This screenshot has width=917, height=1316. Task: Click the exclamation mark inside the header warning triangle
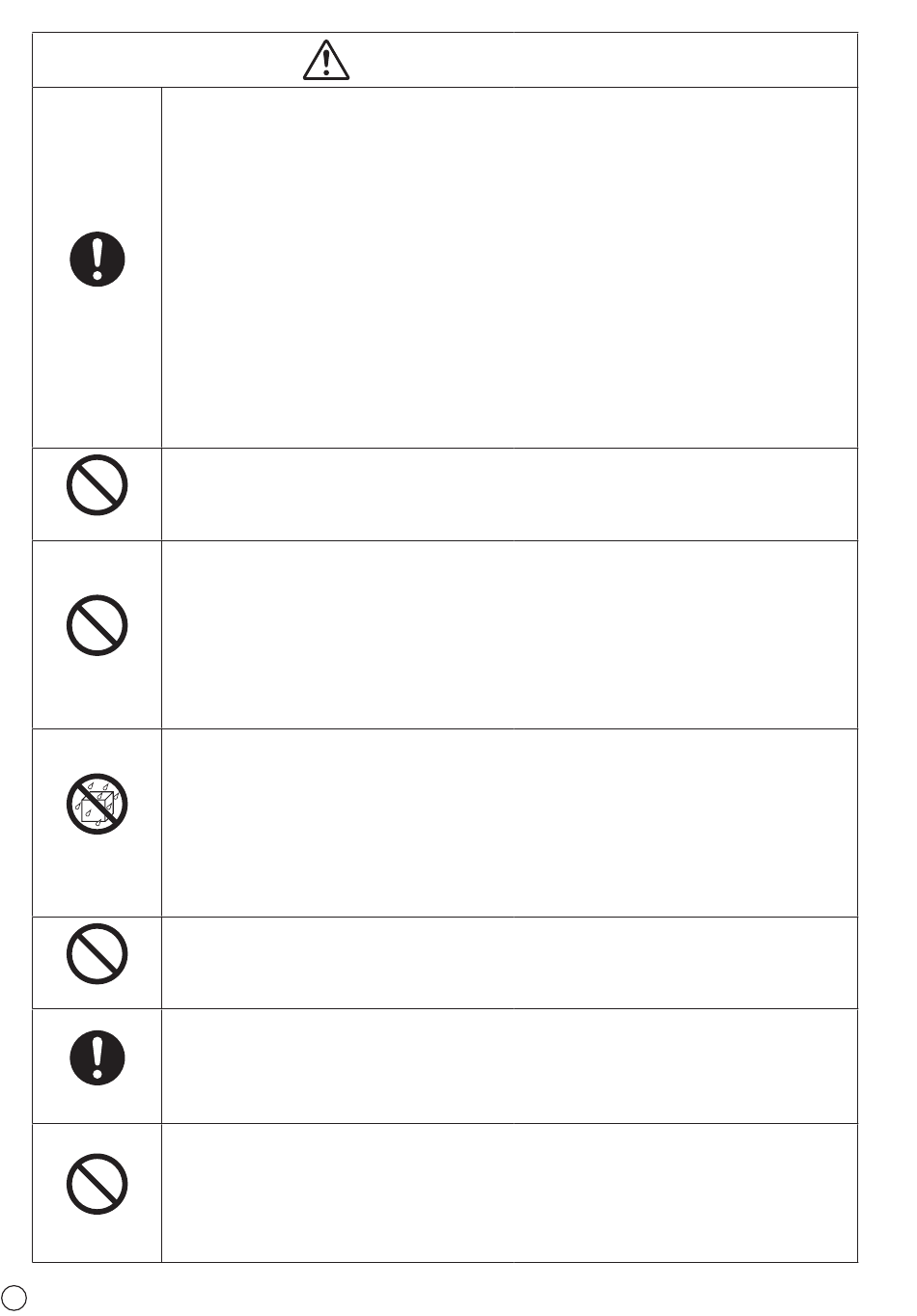coord(326,63)
